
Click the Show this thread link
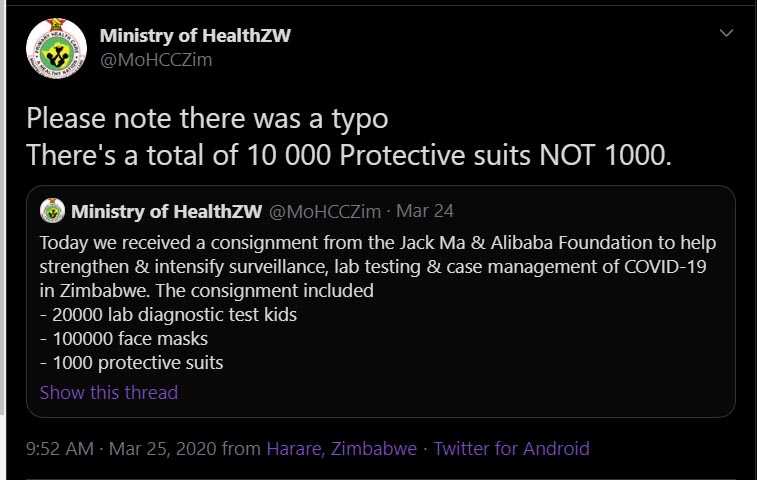(108, 392)
